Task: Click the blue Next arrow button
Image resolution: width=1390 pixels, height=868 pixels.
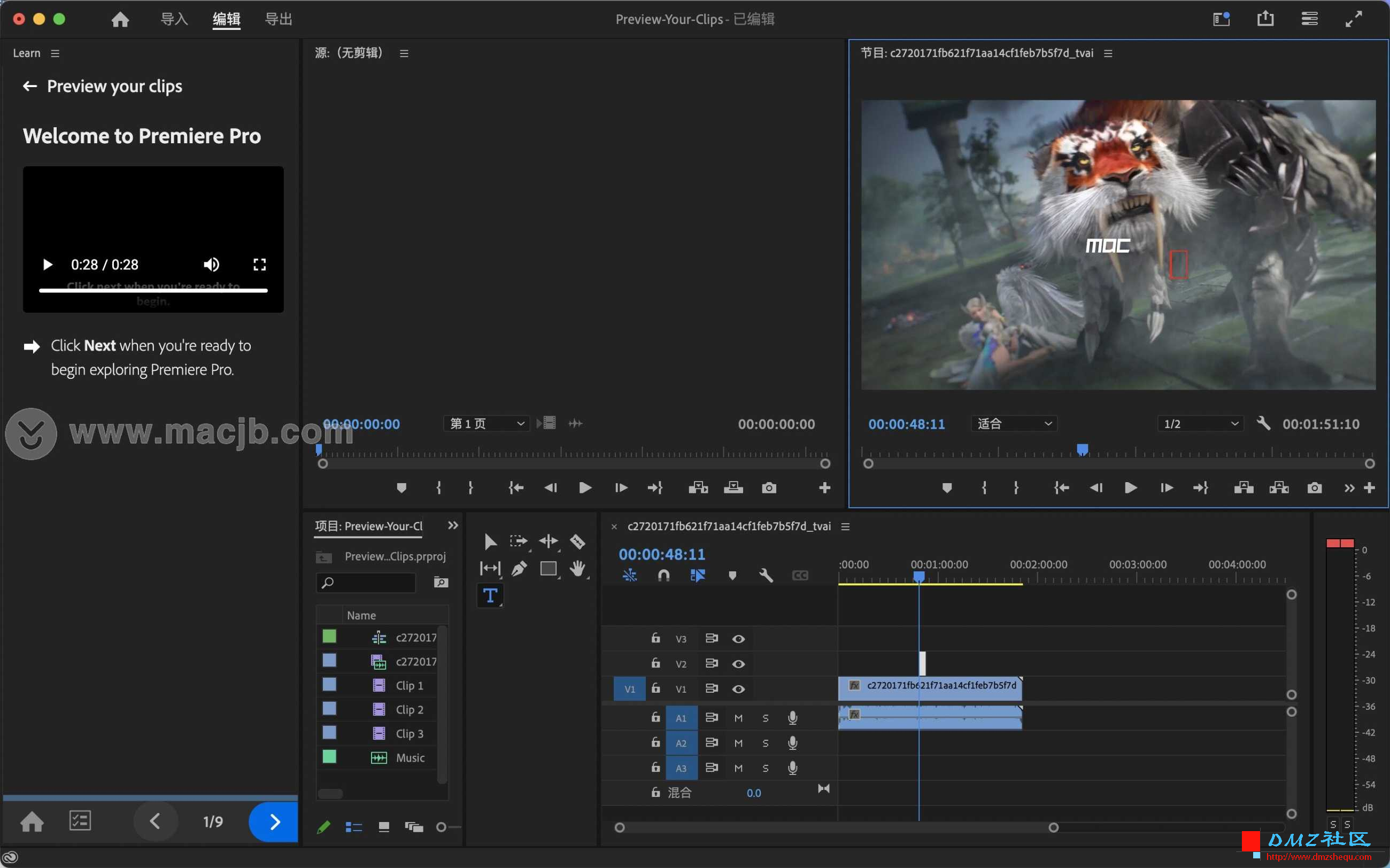Action: coord(274,822)
